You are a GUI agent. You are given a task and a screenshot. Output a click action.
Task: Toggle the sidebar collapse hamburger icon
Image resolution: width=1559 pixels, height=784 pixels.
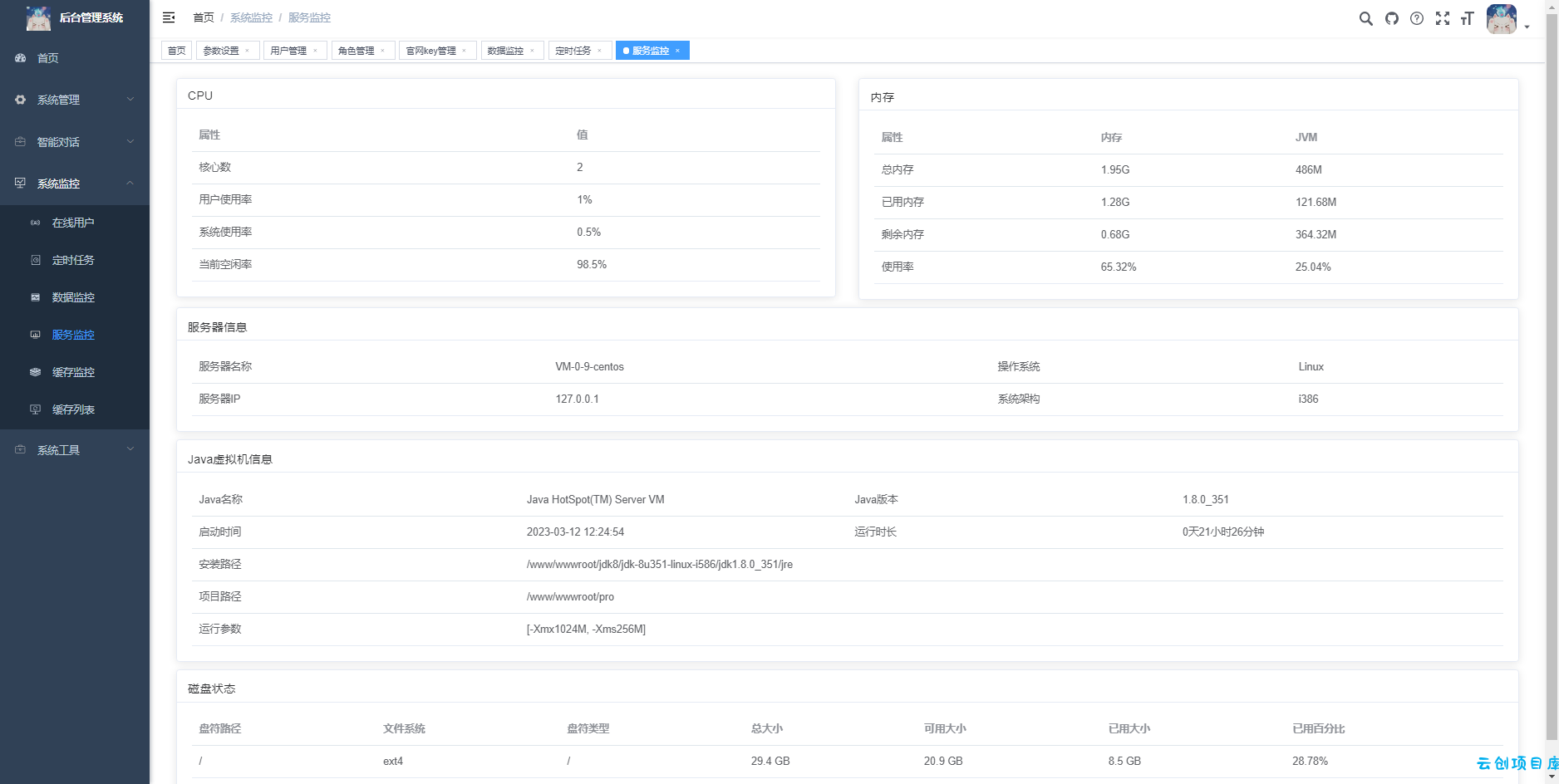pyautogui.click(x=169, y=17)
